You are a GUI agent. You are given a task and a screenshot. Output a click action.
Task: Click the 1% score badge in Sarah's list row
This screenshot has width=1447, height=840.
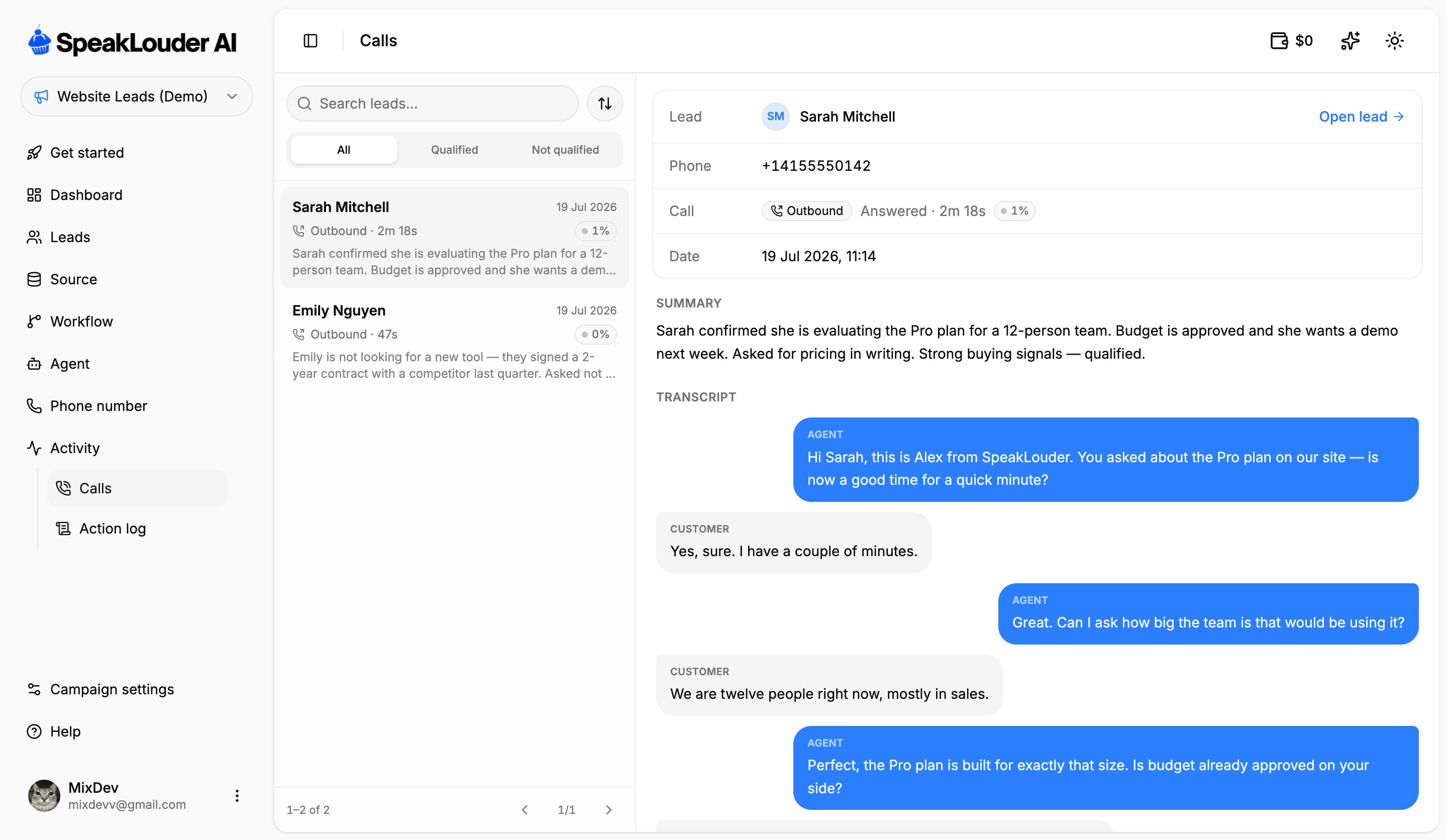(x=595, y=231)
